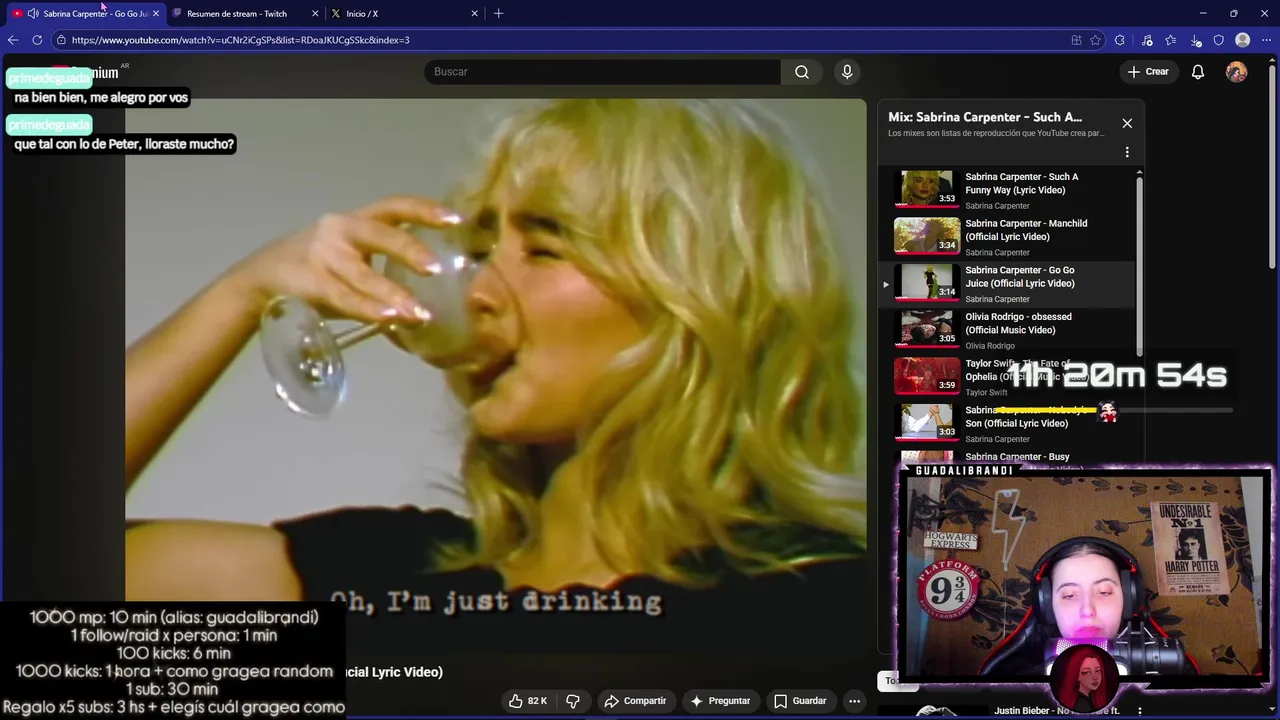Click the YouTube Buscar search field
Viewport: 1280px width, 720px height.
pyautogui.click(x=602, y=72)
